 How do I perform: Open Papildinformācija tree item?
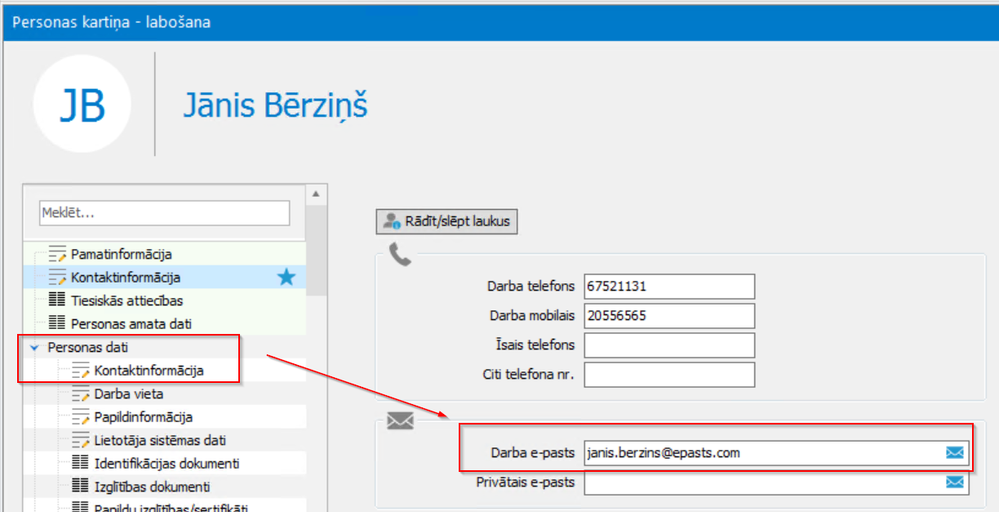143,418
